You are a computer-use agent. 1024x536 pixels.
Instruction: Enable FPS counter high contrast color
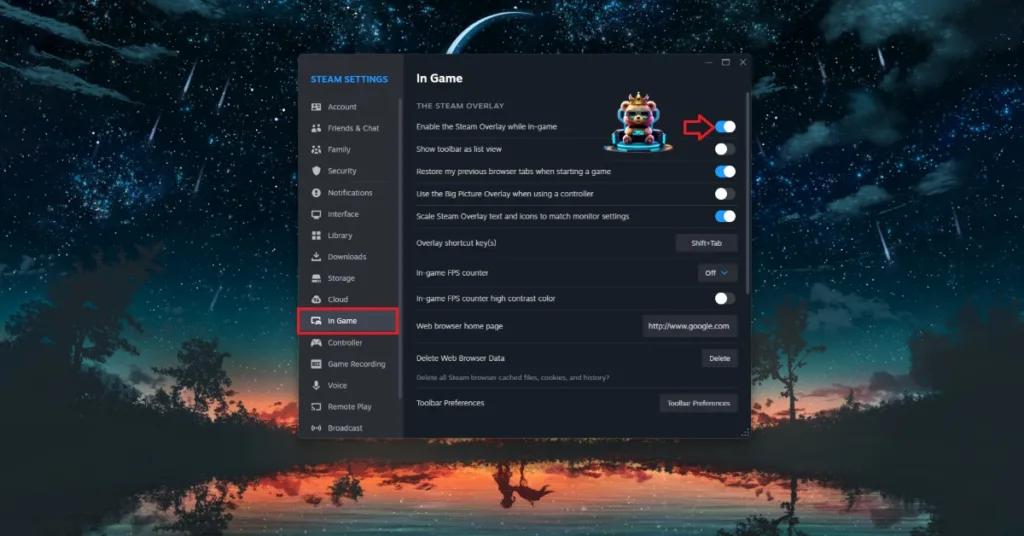coord(725,298)
